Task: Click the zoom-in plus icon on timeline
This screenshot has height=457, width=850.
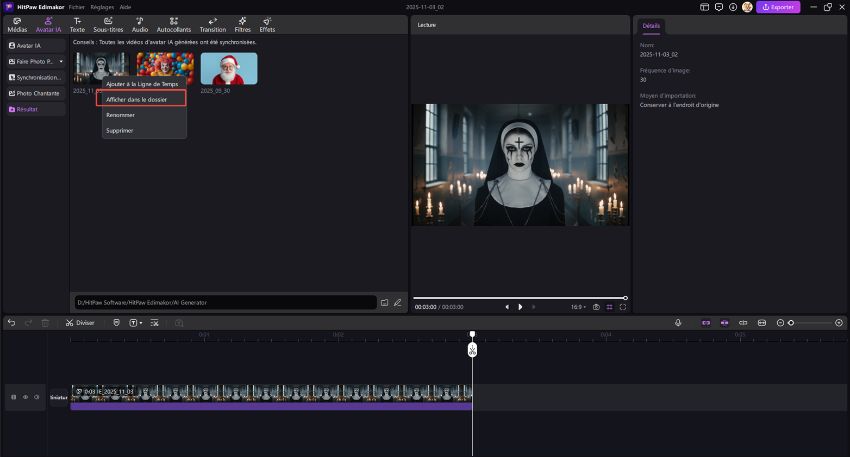Action: click(x=838, y=323)
